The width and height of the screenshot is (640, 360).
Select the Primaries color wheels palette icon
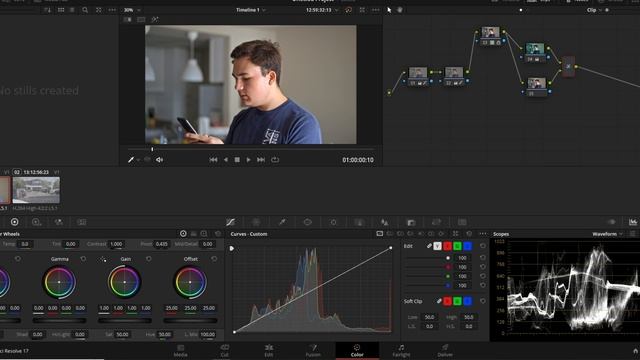pyautogui.click(x=15, y=222)
